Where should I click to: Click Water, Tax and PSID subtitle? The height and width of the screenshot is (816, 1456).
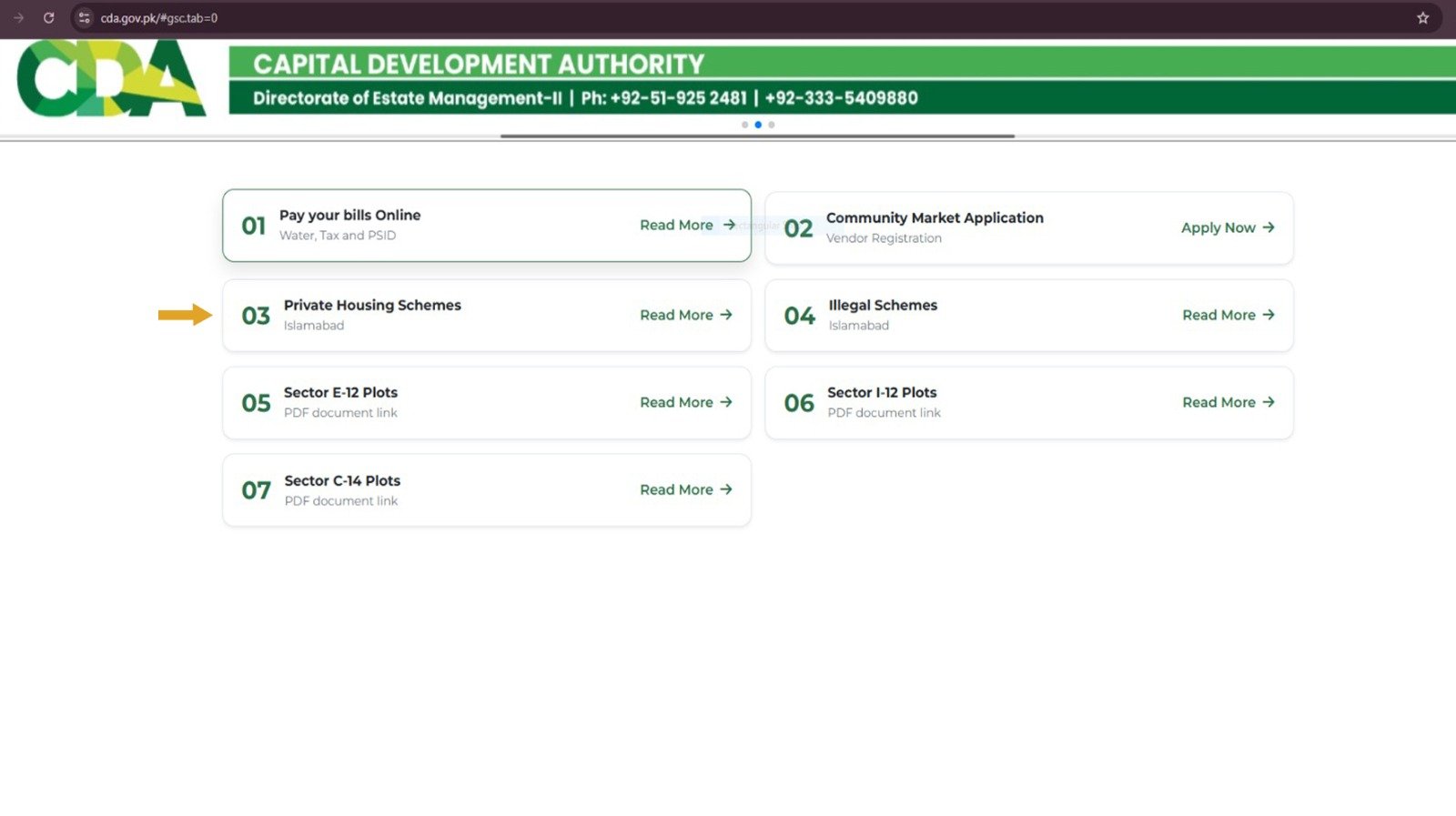(338, 236)
